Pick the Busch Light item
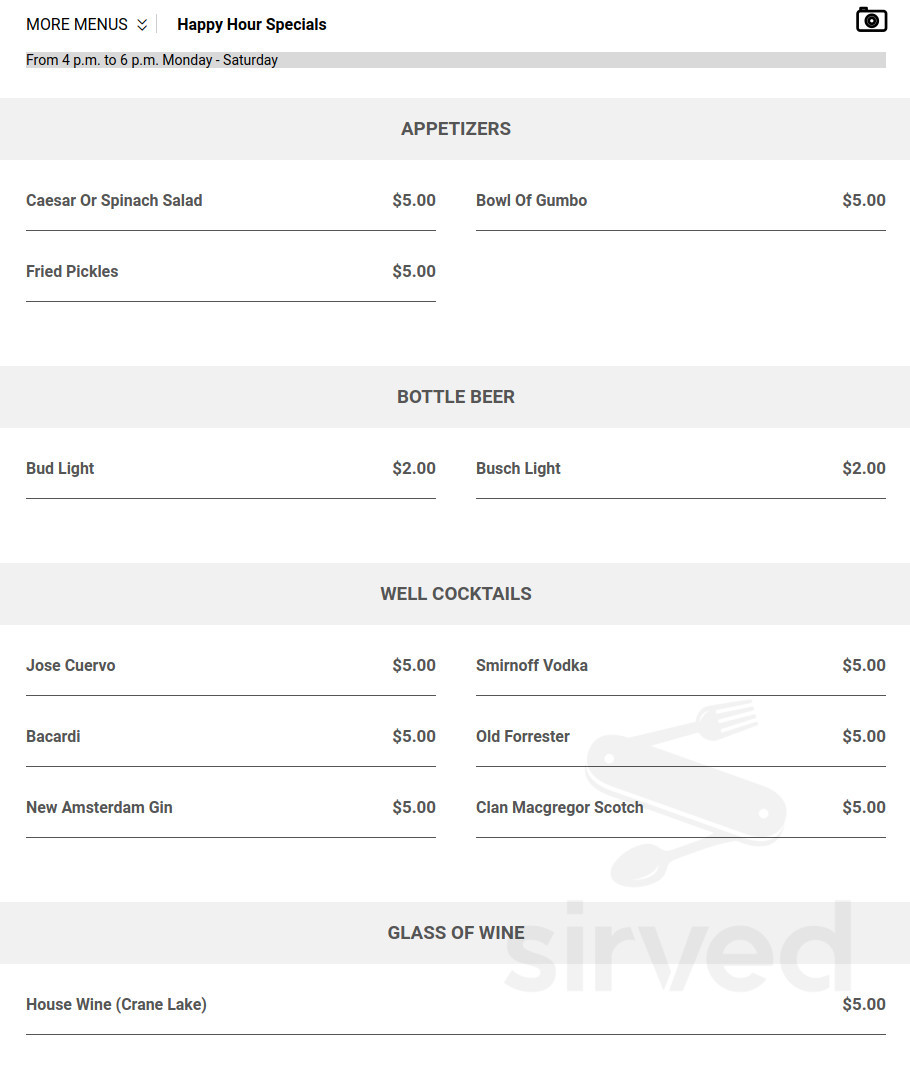This screenshot has height=1075, width=910. pyautogui.click(x=680, y=469)
